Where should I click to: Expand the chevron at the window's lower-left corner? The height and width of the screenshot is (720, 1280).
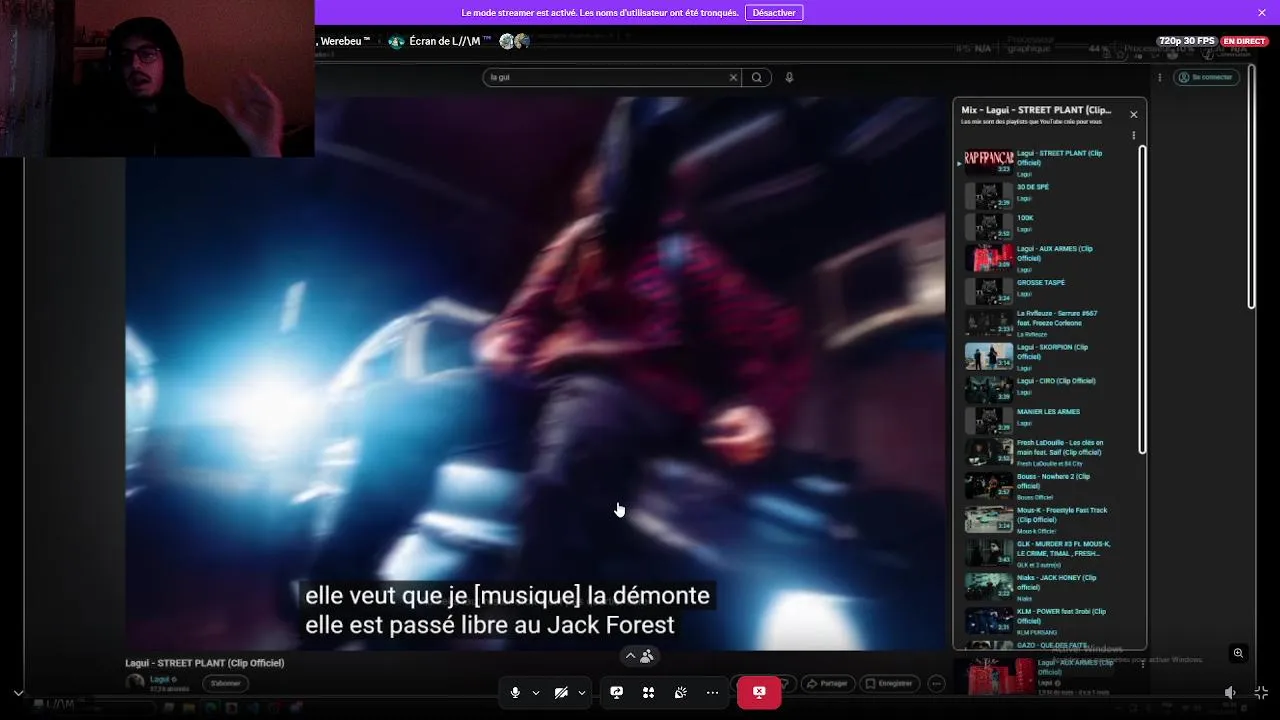pyautogui.click(x=18, y=692)
